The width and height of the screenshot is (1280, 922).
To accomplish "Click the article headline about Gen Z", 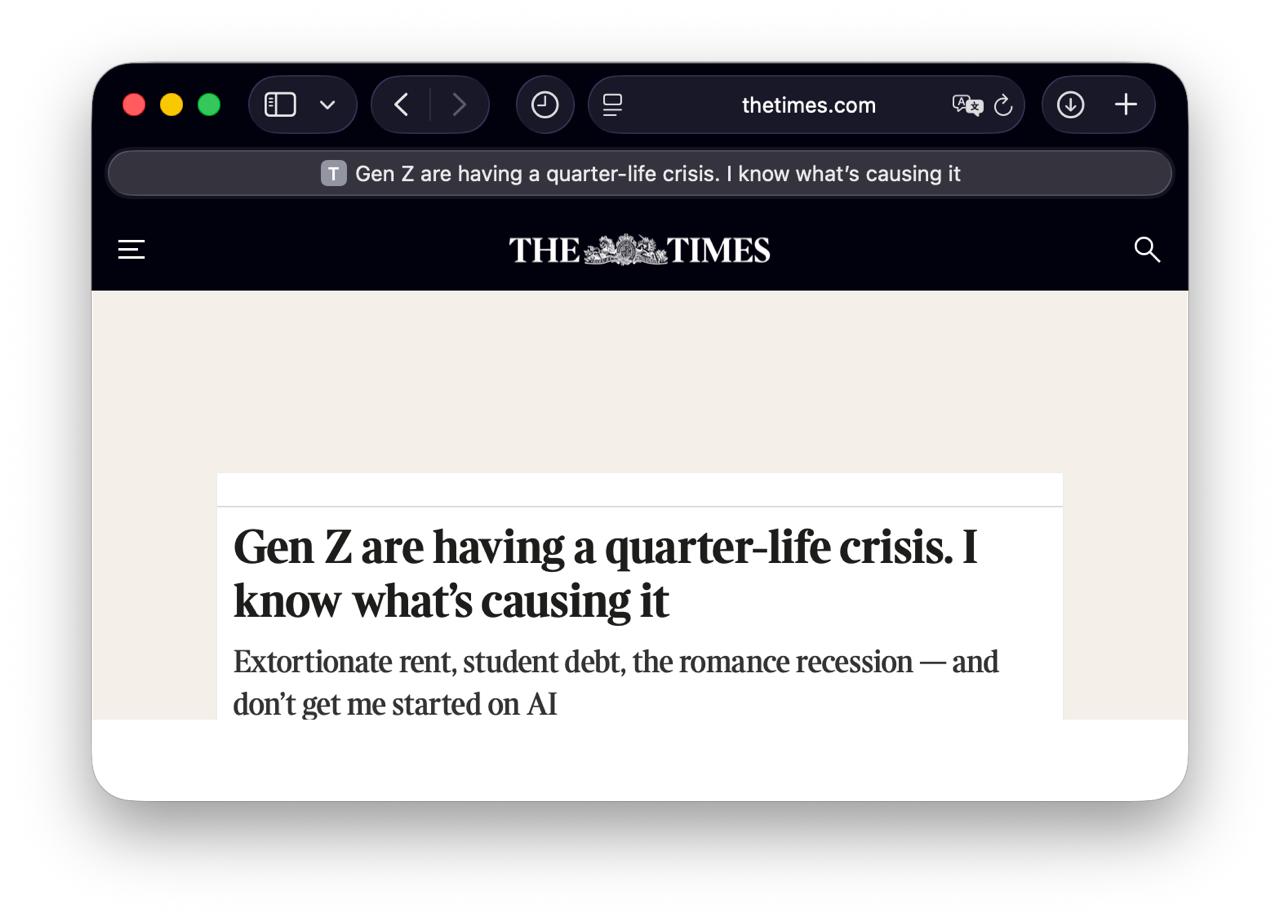I will point(605,574).
